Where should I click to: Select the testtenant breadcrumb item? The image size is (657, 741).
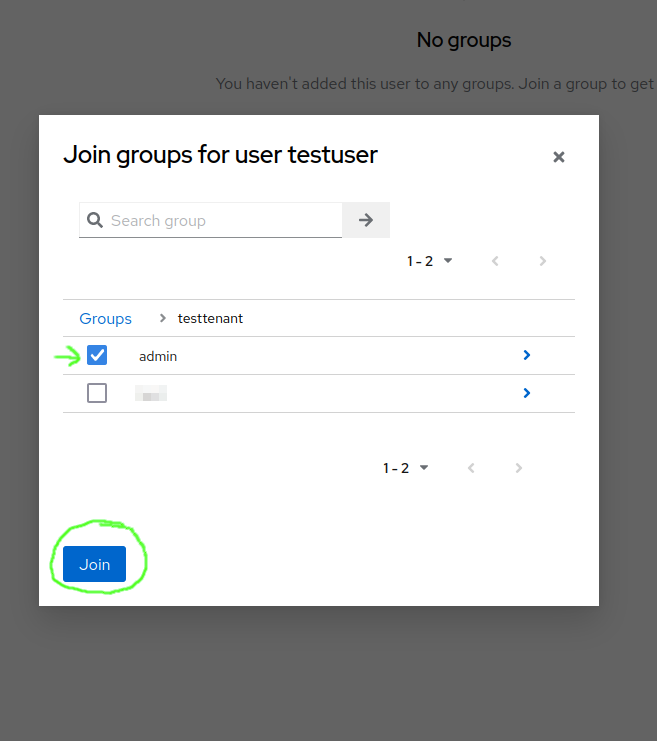point(210,319)
